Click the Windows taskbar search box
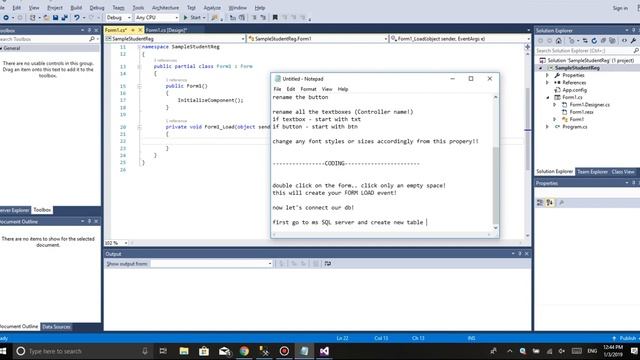This screenshot has height=360, width=640. [82, 351]
